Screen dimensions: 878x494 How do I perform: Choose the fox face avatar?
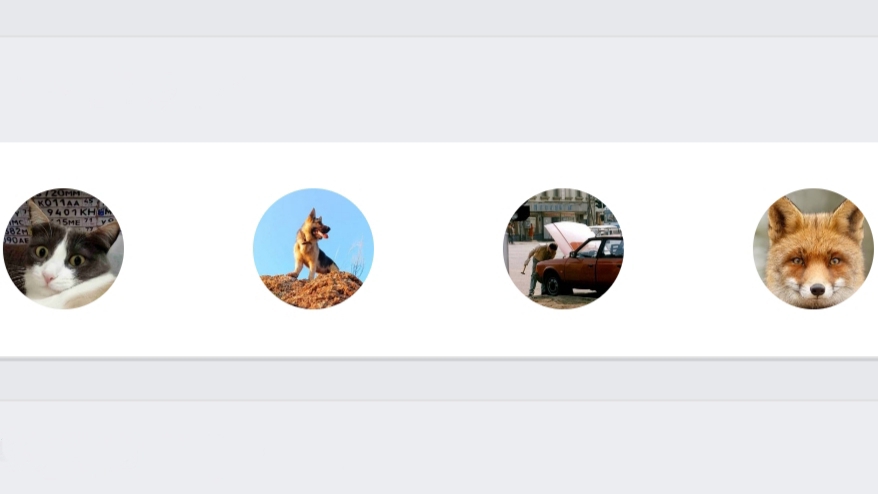813,249
